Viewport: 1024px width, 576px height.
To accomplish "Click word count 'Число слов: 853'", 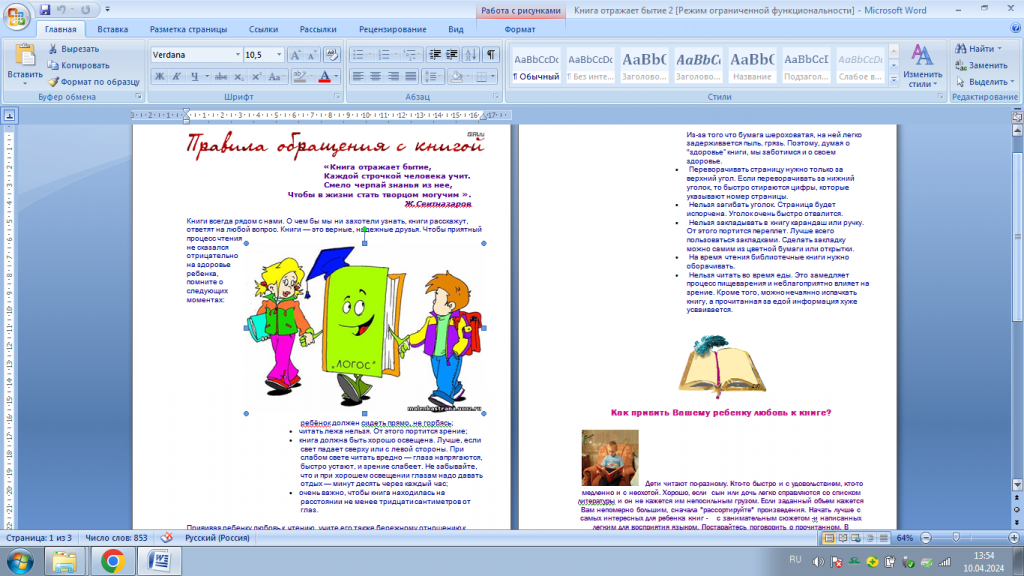I will pos(116,538).
